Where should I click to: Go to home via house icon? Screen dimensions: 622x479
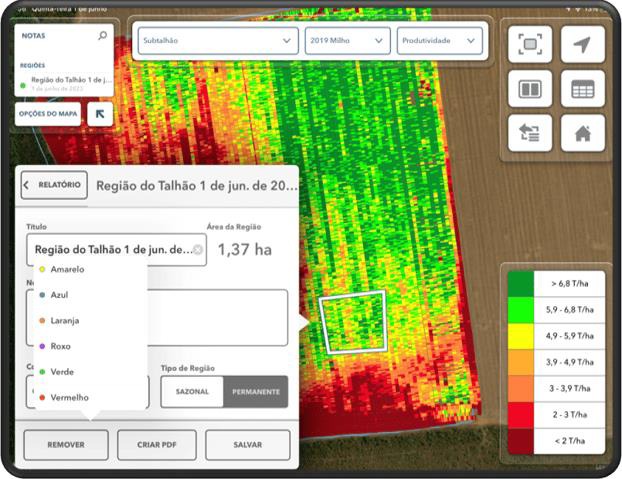582,132
